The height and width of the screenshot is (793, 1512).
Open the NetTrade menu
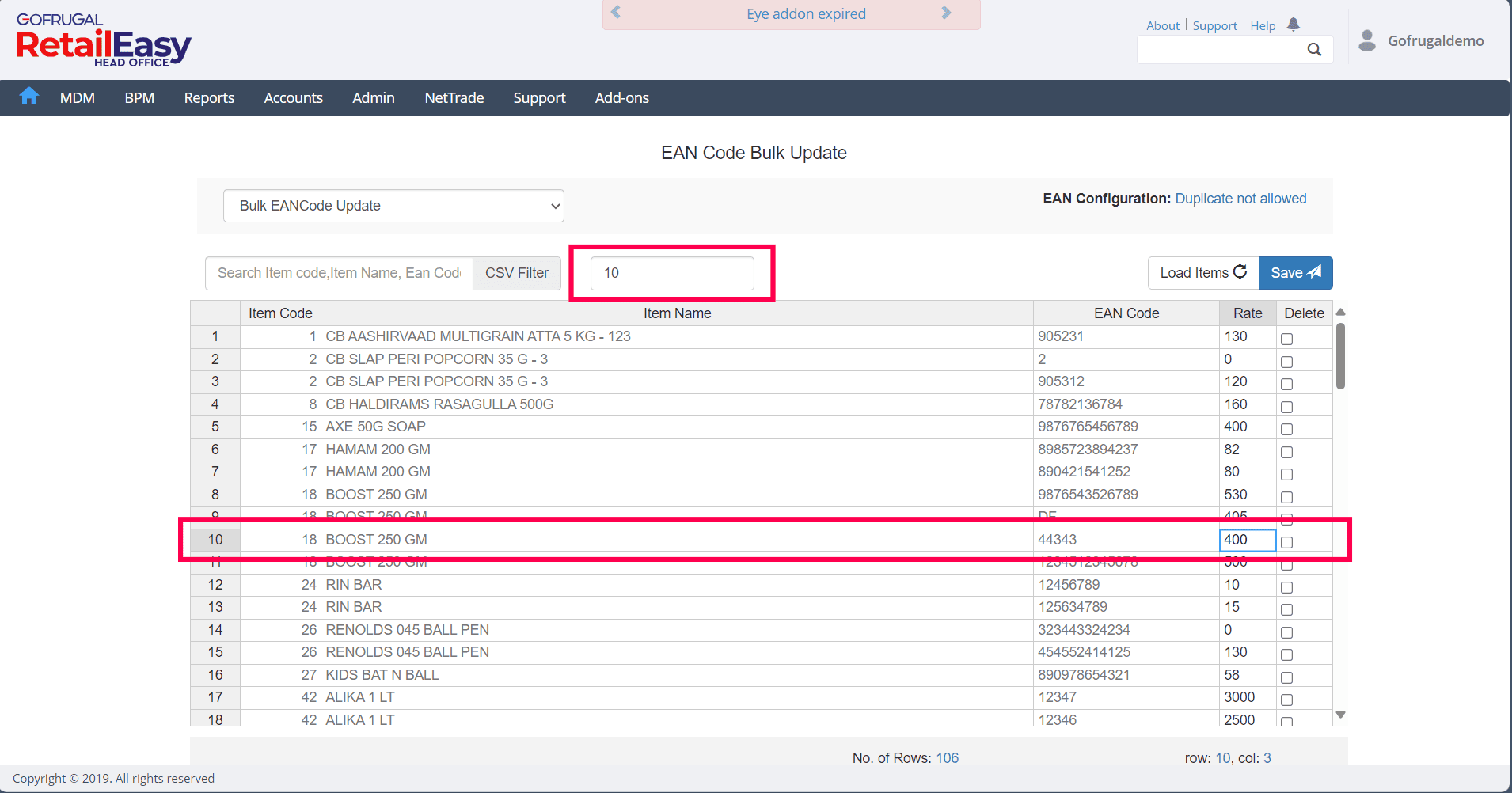coord(454,98)
